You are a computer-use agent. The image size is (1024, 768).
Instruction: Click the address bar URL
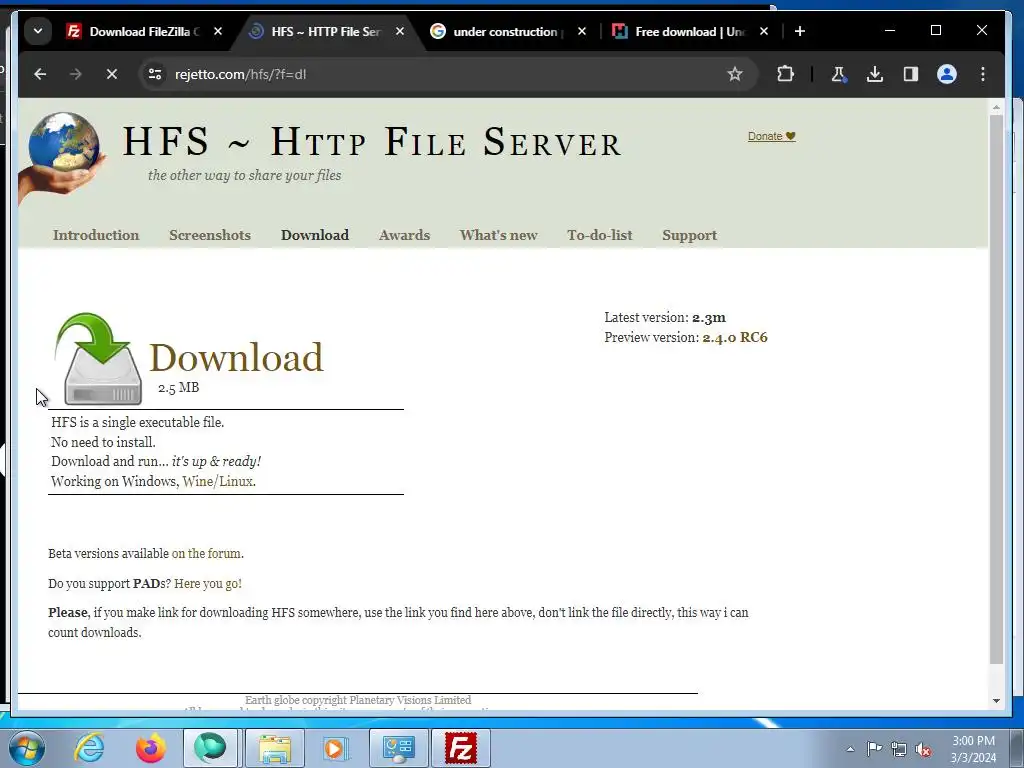[x=240, y=74]
